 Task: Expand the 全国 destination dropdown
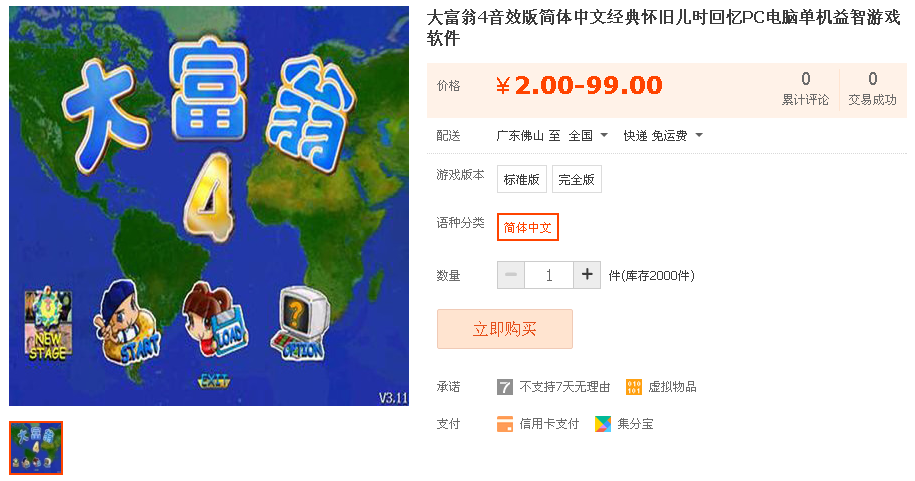pos(588,136)
